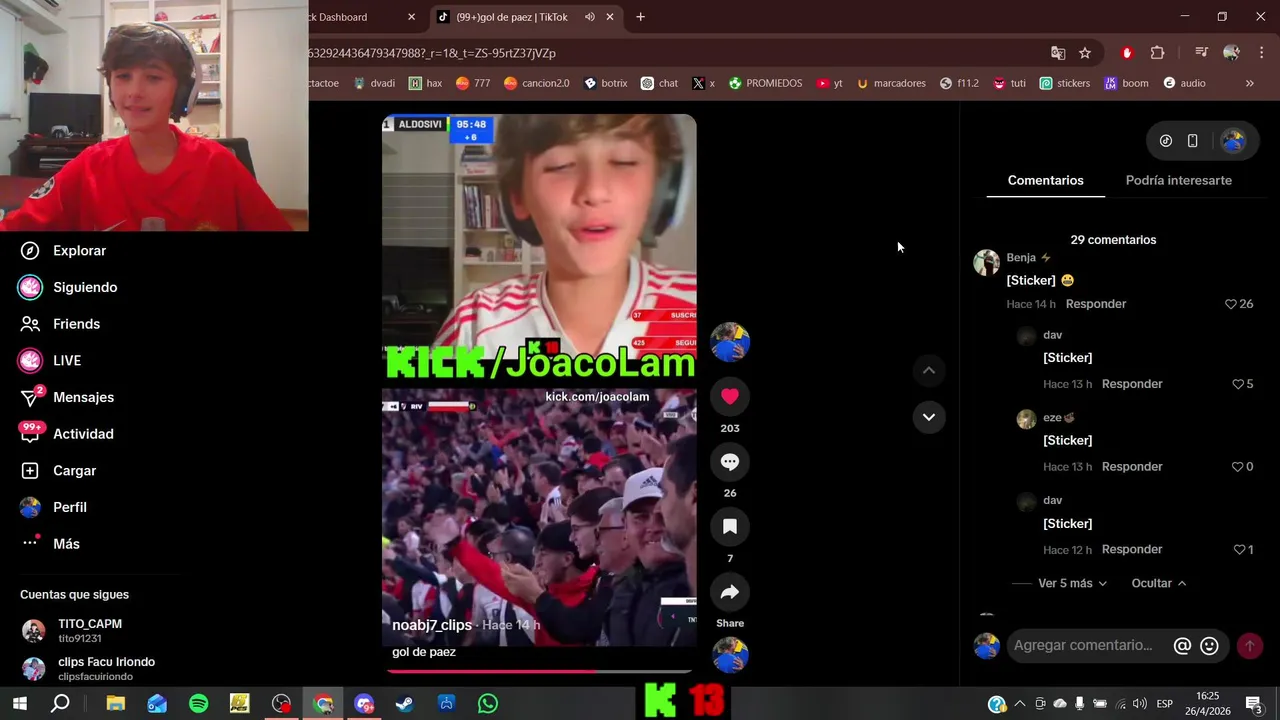Screen dimensions: 1280x720
Task: Open Benja's profile picture in comments
Action: pos(987,262)
